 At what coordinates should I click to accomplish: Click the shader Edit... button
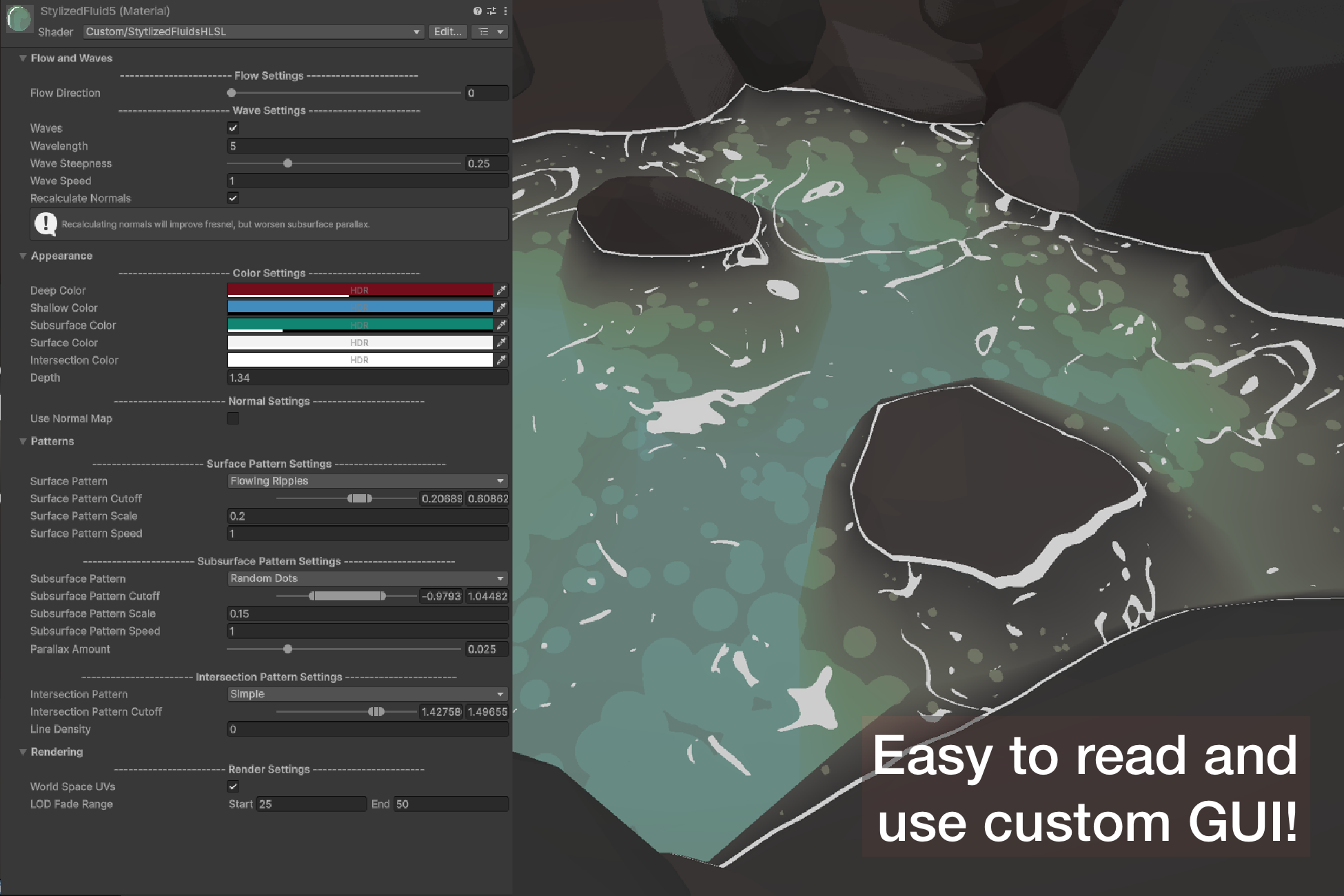pos(448,32)
